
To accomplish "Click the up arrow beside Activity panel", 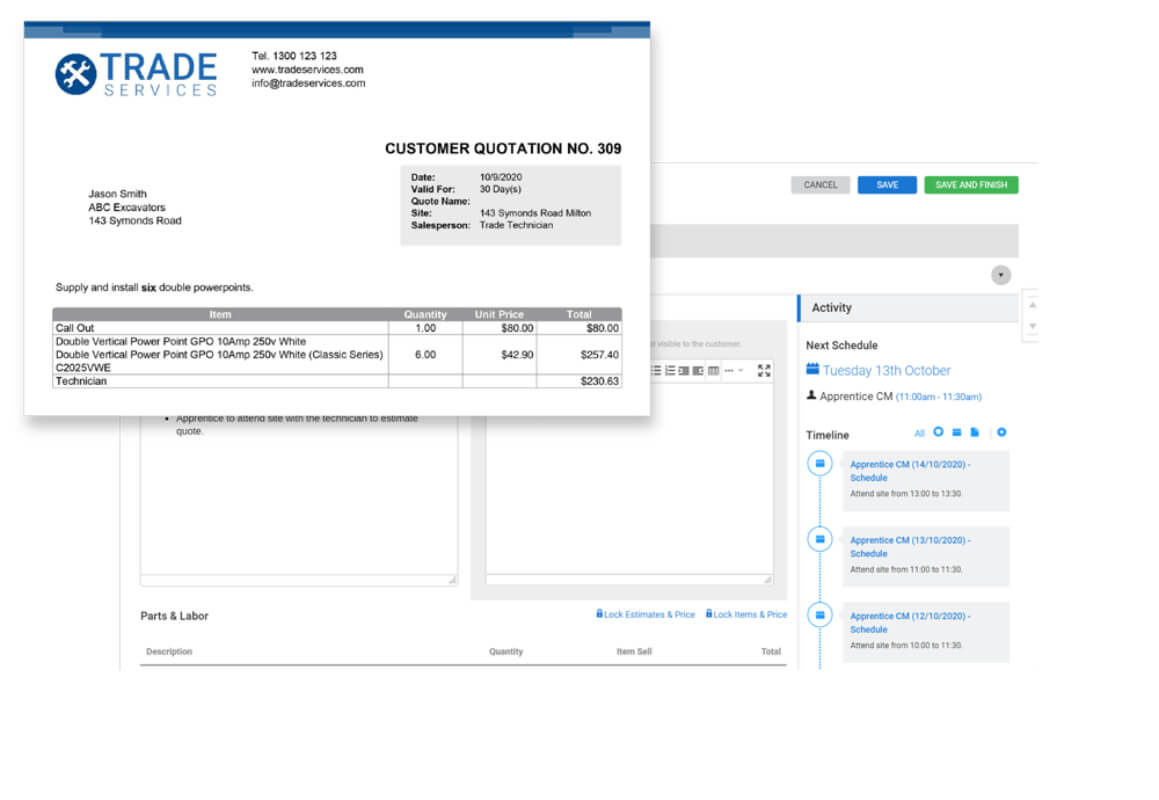I will [1033, 305].
